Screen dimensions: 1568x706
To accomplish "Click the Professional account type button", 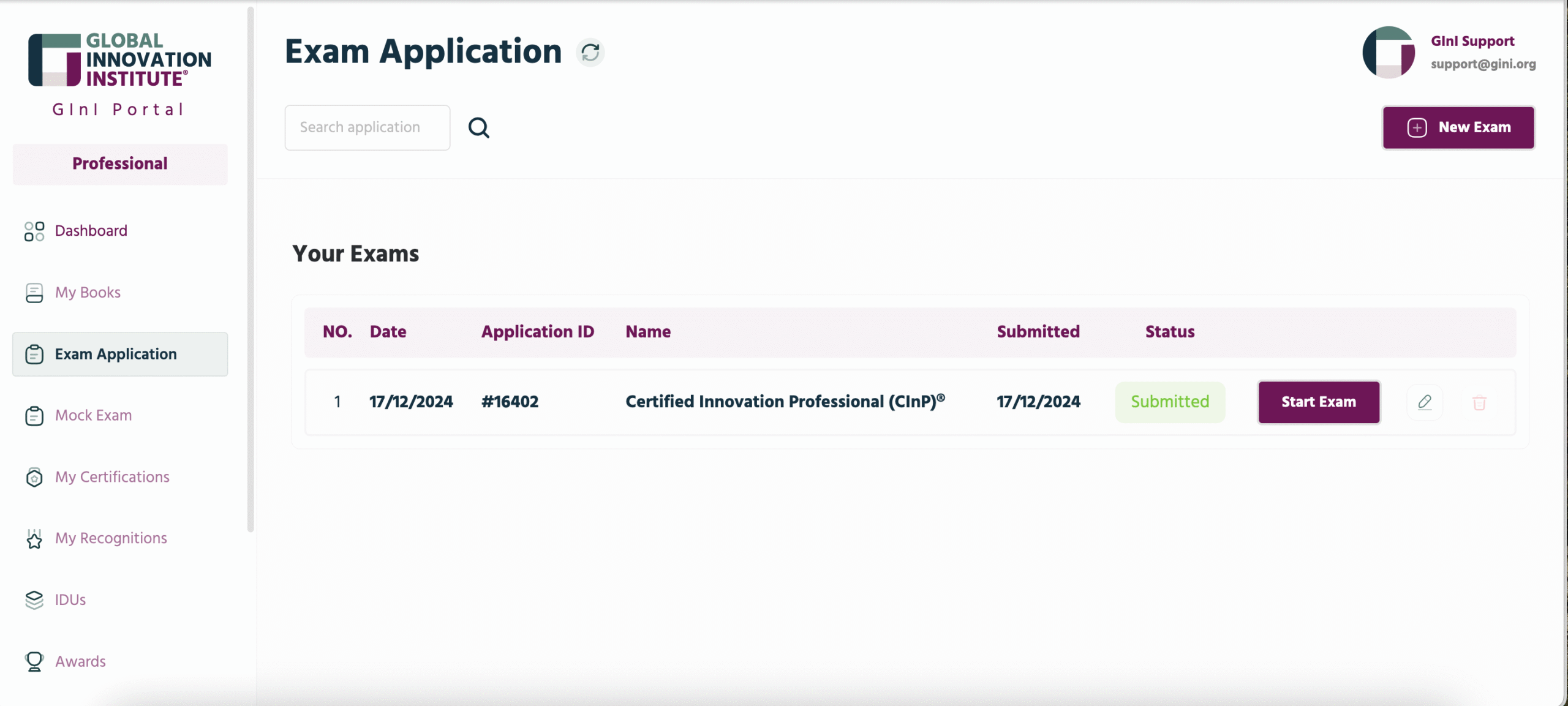I will click(119, 164).
